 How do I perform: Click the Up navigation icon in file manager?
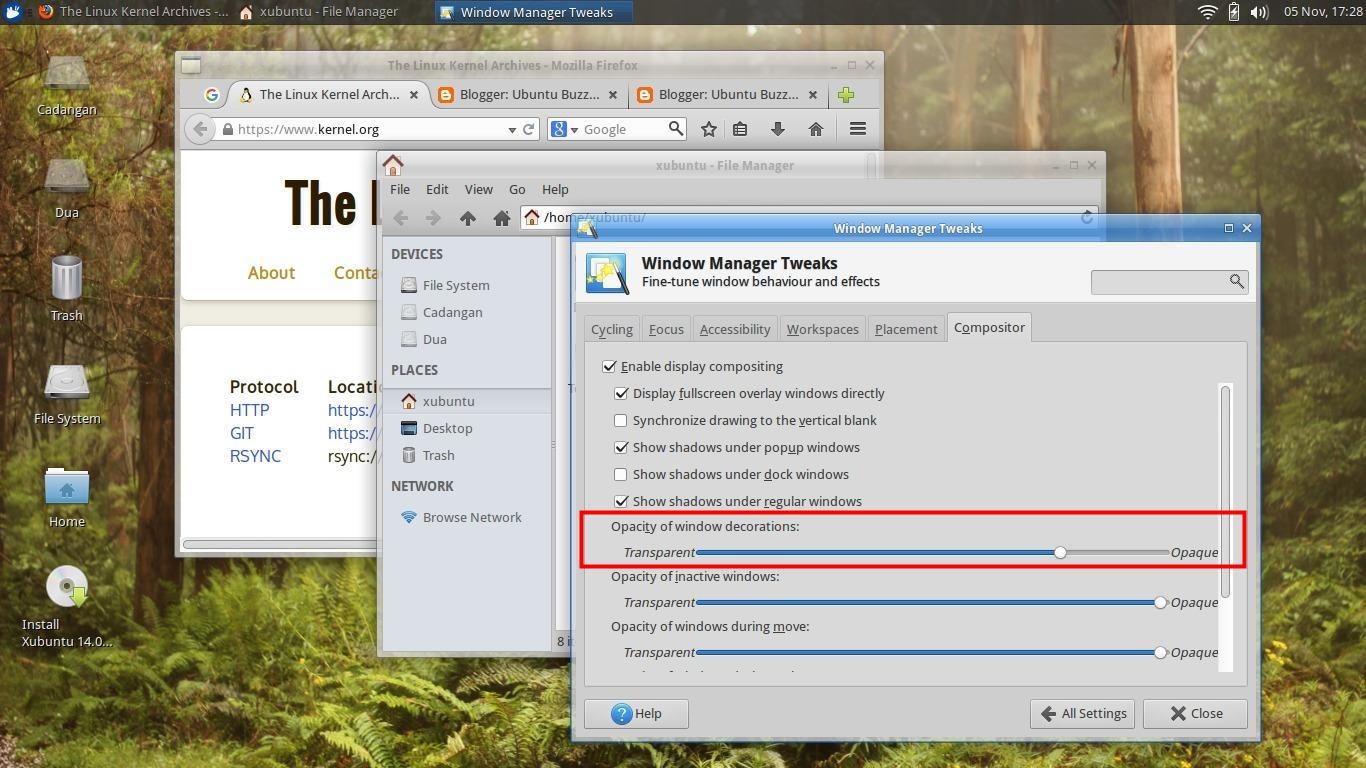466,217
